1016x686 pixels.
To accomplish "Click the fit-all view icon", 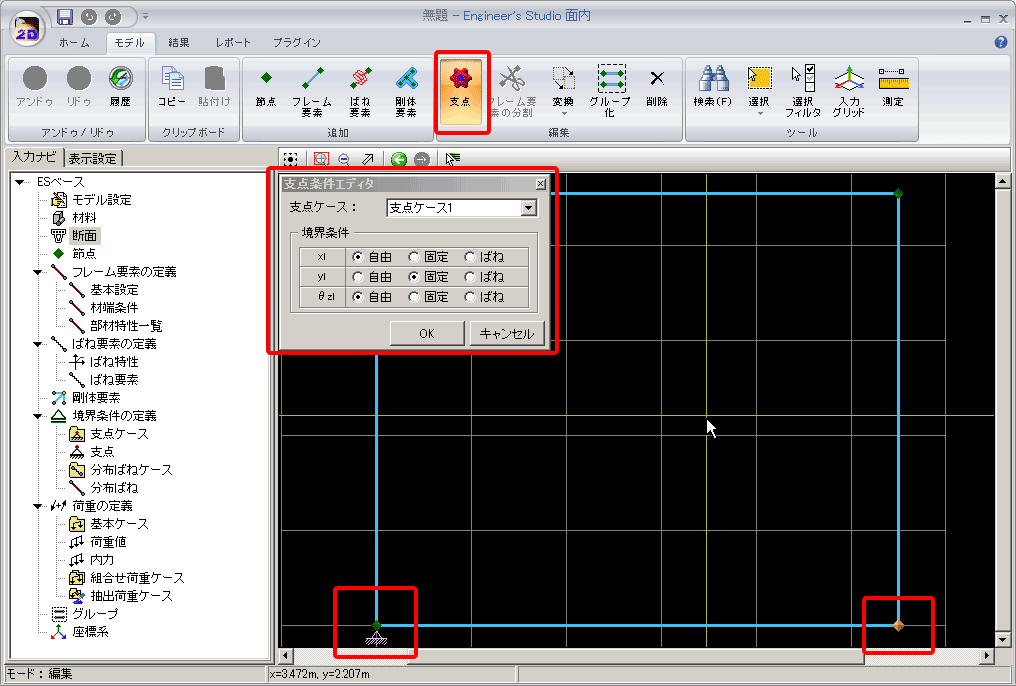I will click(291, 159).
